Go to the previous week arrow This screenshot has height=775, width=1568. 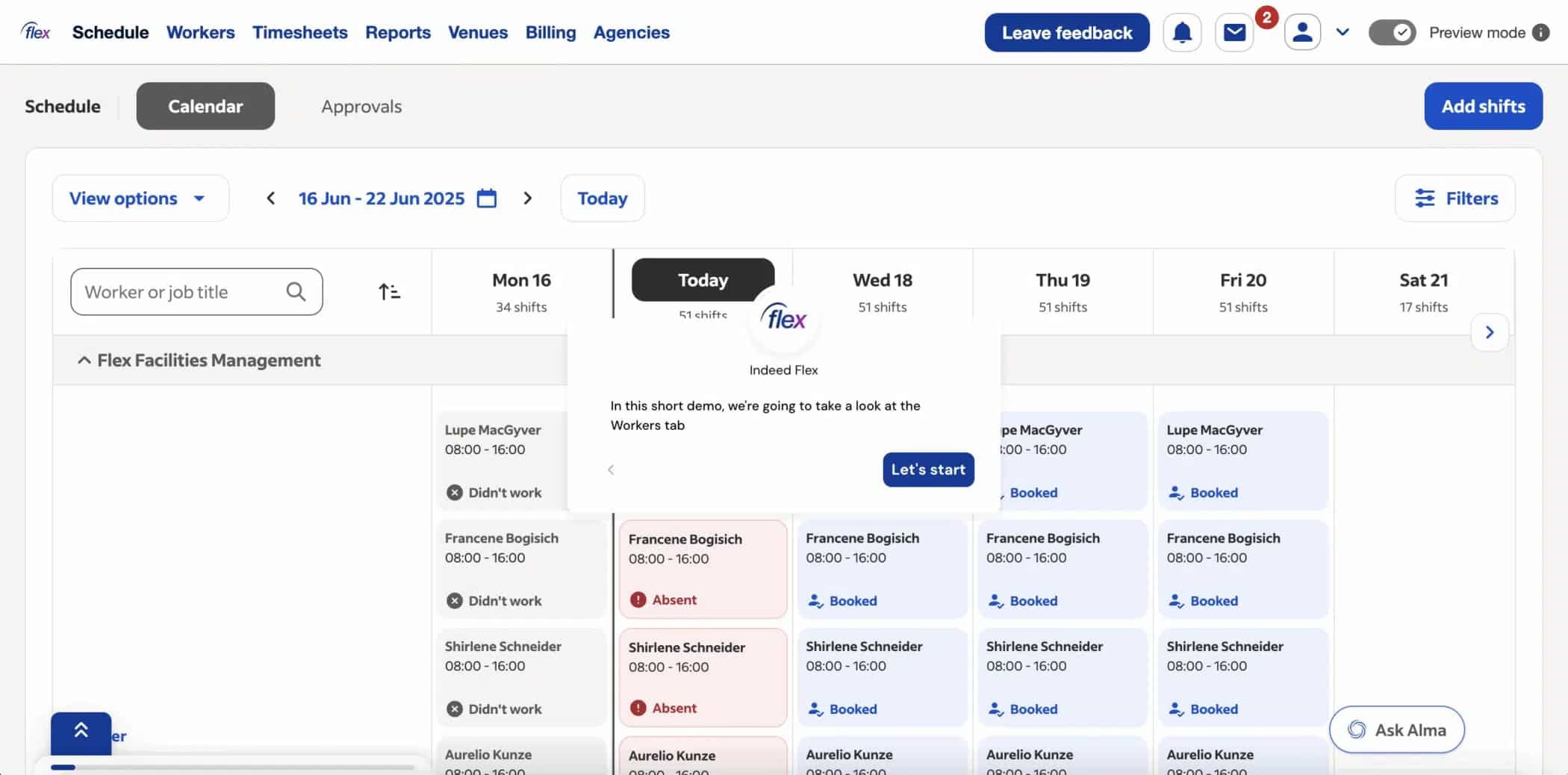(271, 199)
